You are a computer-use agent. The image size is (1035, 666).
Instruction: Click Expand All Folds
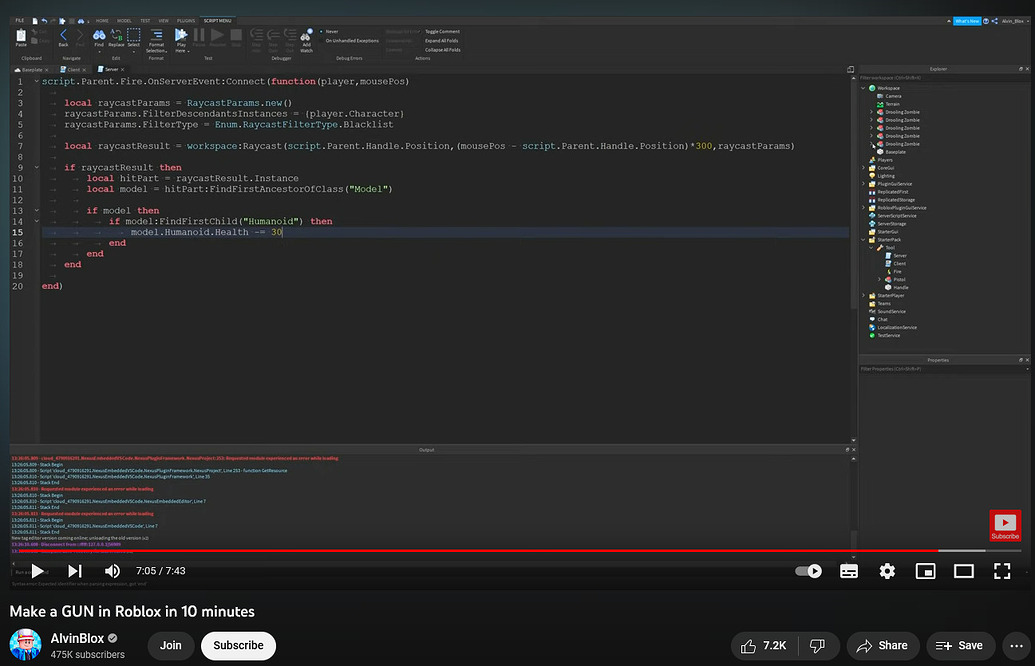pyautogui.click(x=442, y=40)
